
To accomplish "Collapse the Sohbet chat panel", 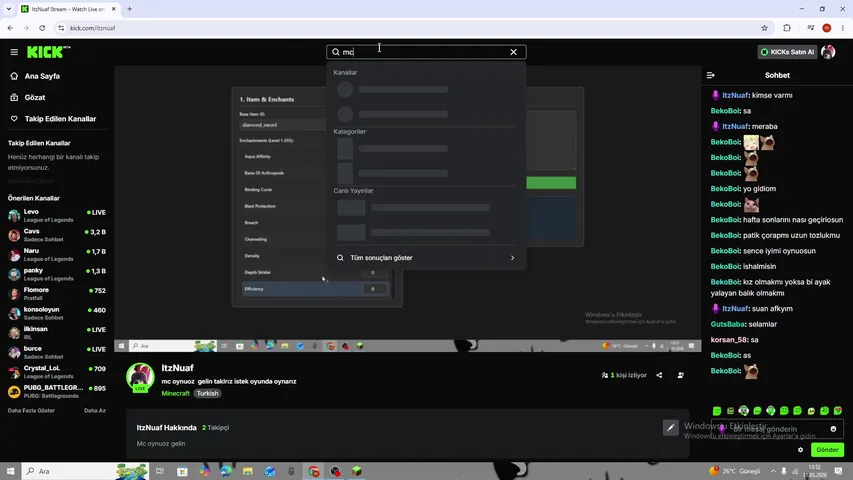I will pos(710,76).
